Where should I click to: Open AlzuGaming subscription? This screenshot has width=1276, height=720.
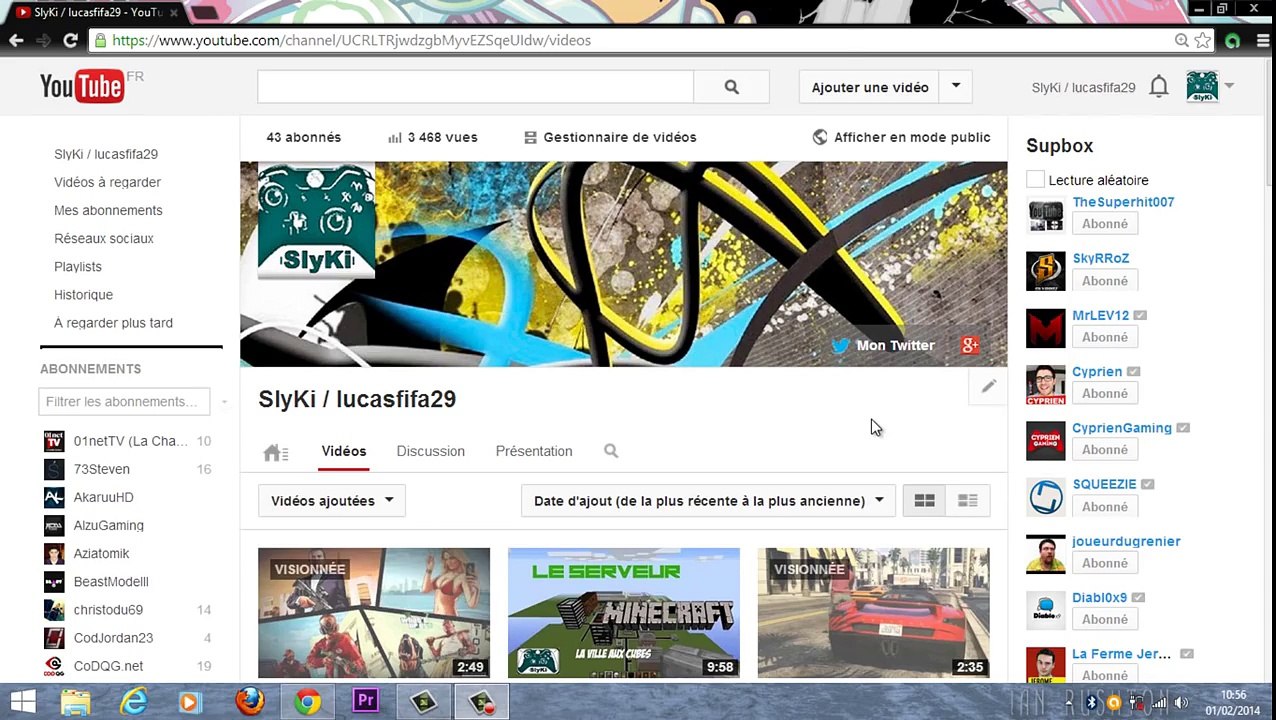[108, 525]
